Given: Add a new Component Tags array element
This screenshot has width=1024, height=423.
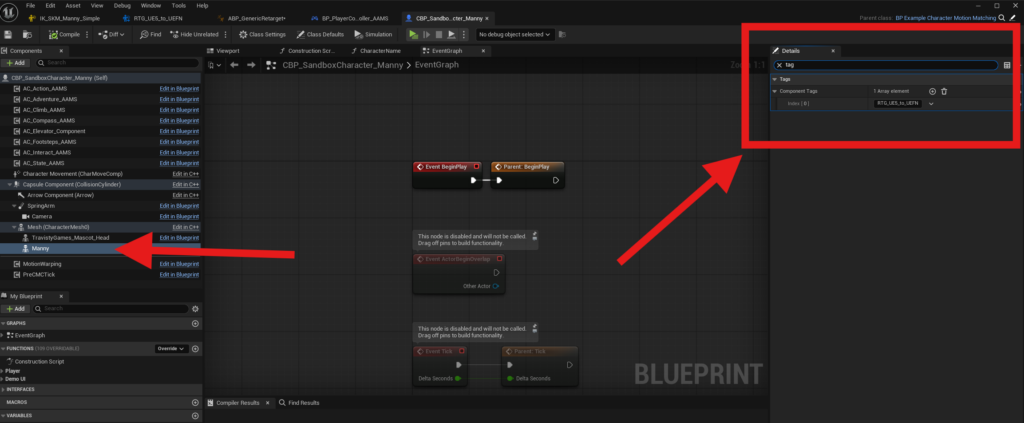Looking at the screenshot, I should (932, 91).
